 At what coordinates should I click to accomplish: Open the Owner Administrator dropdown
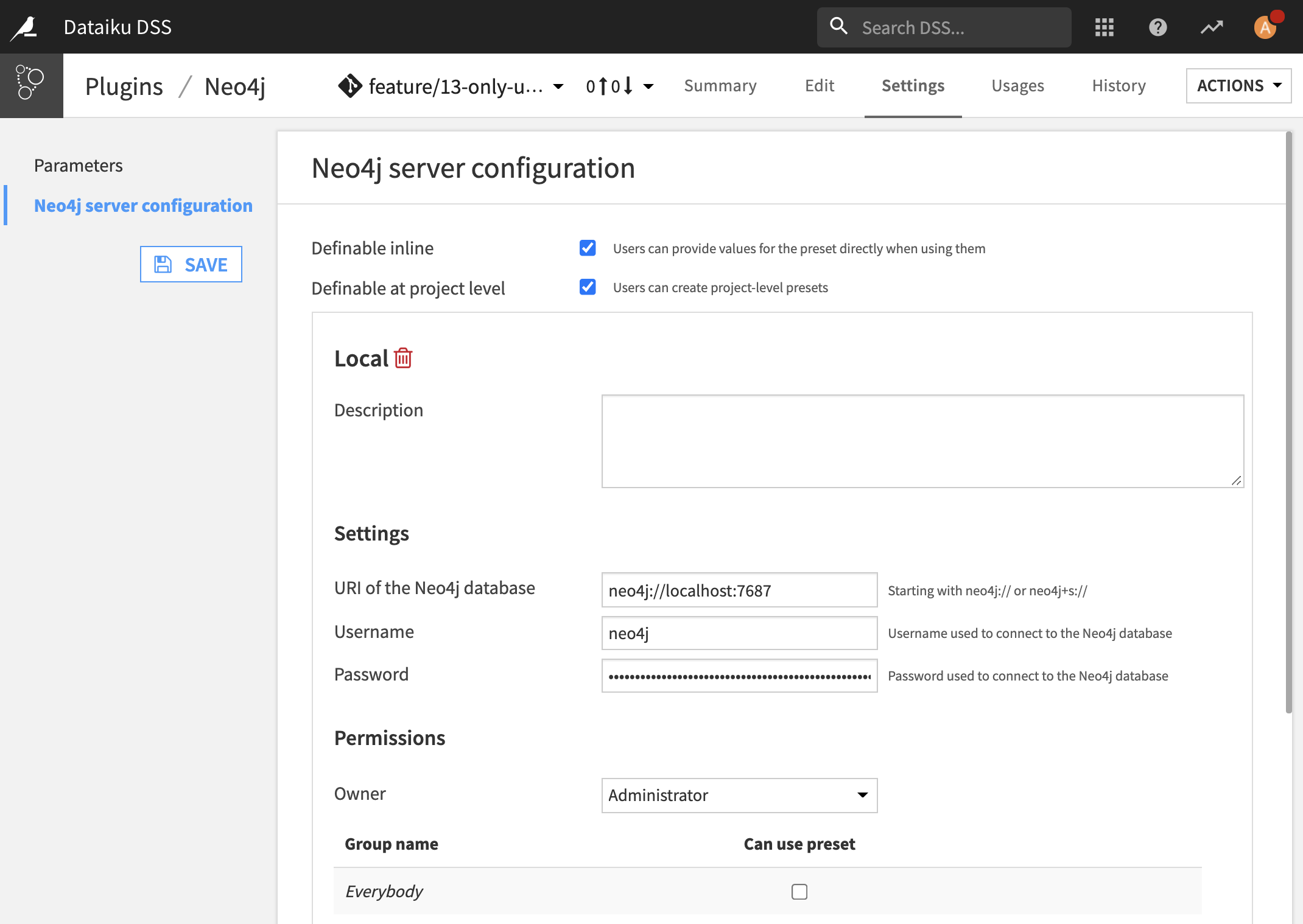click(x=739, y=795)
